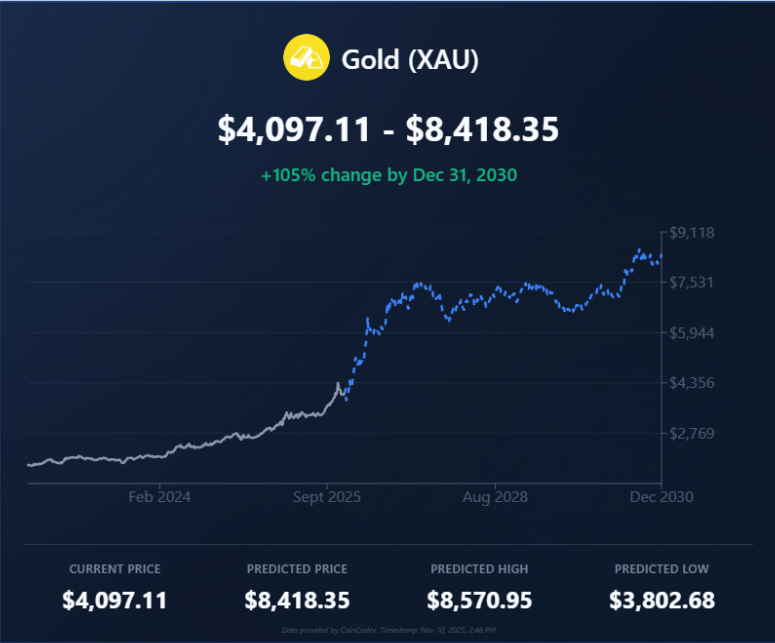Click the Predicted High value $8,570.95

point(479,601)
